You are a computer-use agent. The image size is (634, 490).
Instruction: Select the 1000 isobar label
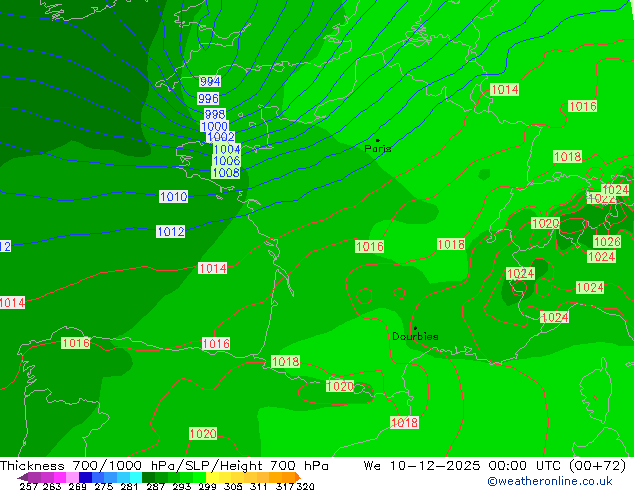(214, 126)
